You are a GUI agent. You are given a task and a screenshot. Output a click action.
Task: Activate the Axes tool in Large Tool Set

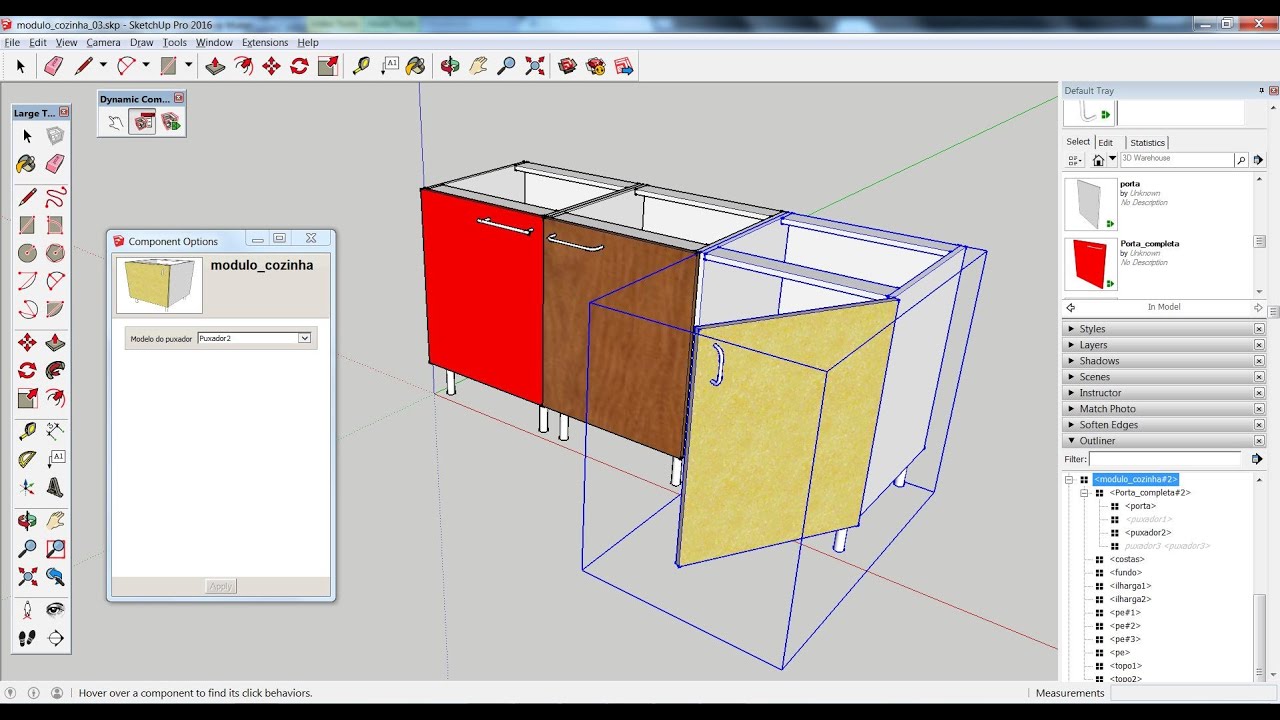click(27, 488)
